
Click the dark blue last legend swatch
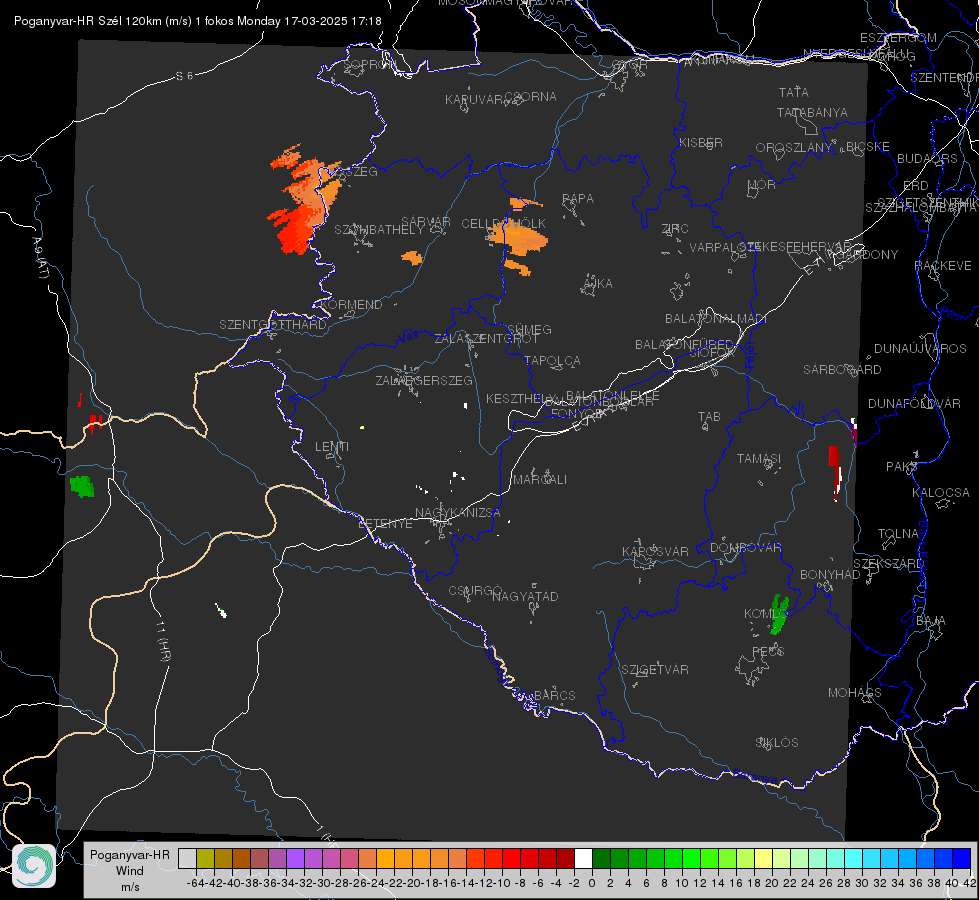pyautogui.click(x=962, y=858)
